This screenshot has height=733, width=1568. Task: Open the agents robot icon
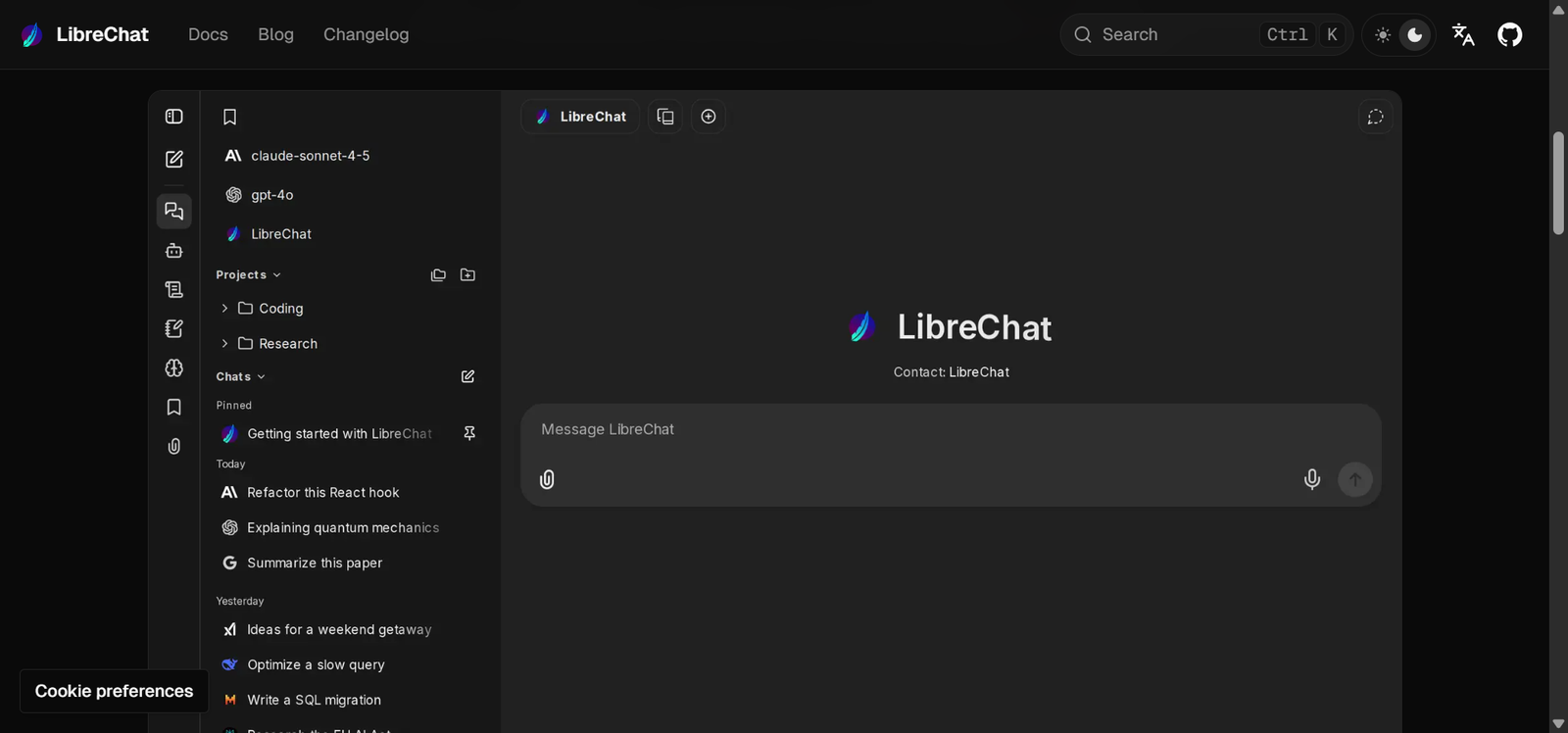pos(174,251)
